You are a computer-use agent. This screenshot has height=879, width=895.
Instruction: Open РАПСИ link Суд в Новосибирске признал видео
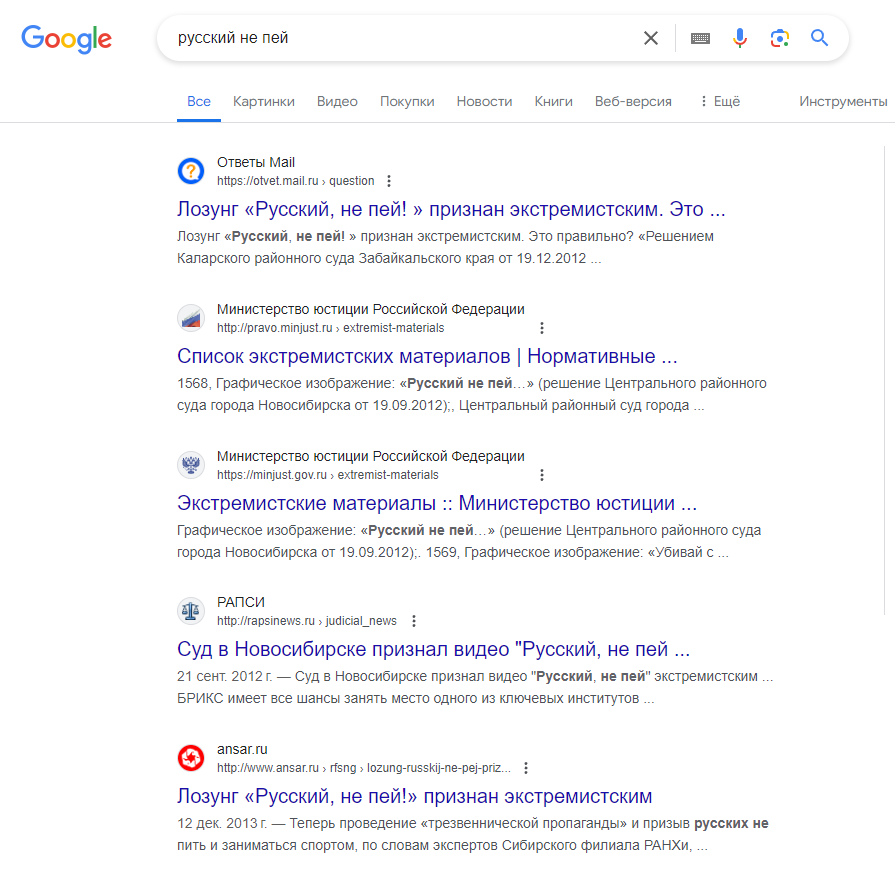[433, 649]
